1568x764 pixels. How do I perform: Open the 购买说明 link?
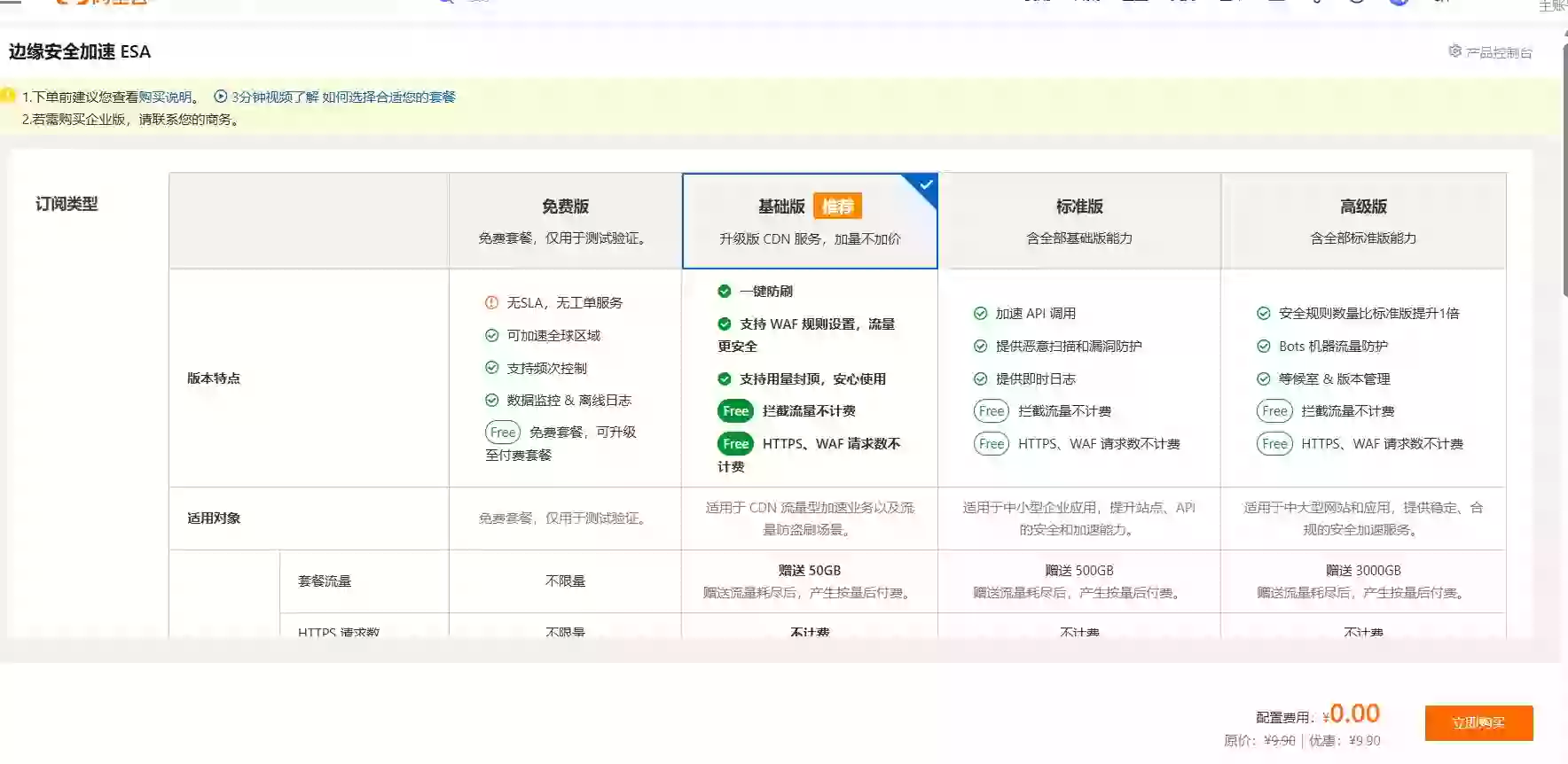(x=165, y=97)
